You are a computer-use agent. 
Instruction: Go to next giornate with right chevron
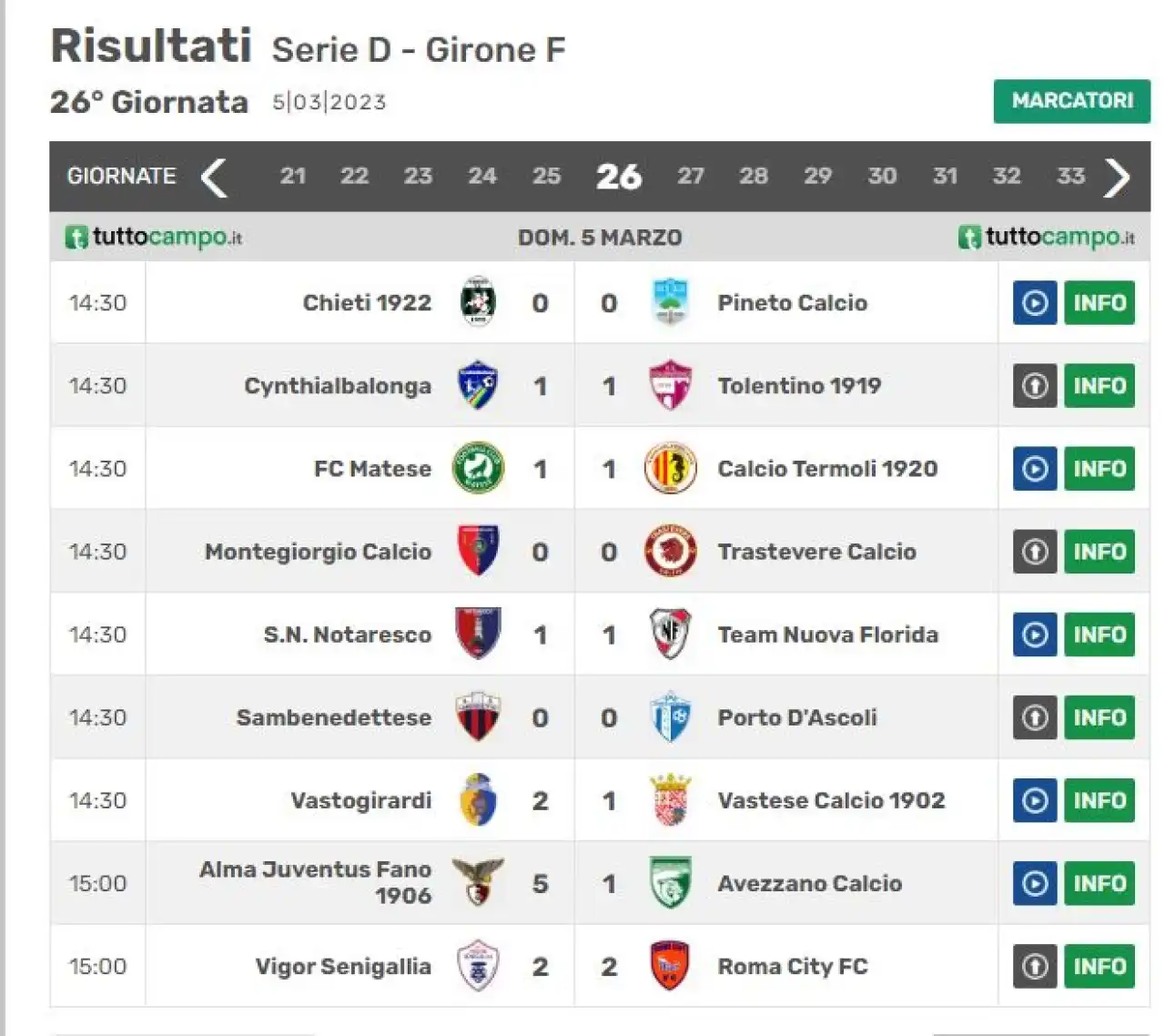(x=1117, y=177)
